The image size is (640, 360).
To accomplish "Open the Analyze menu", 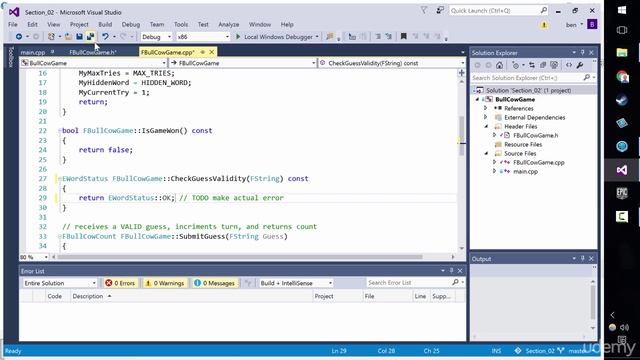I will pyautogui.click(x=229, y=24).
